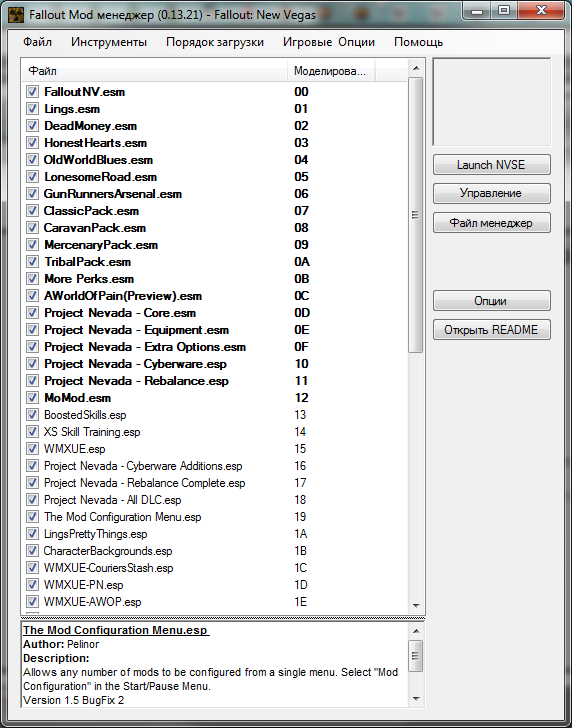Sort by the Файл column header
The height and width of the screenshot is (728, 572).
tap(155, 71)
